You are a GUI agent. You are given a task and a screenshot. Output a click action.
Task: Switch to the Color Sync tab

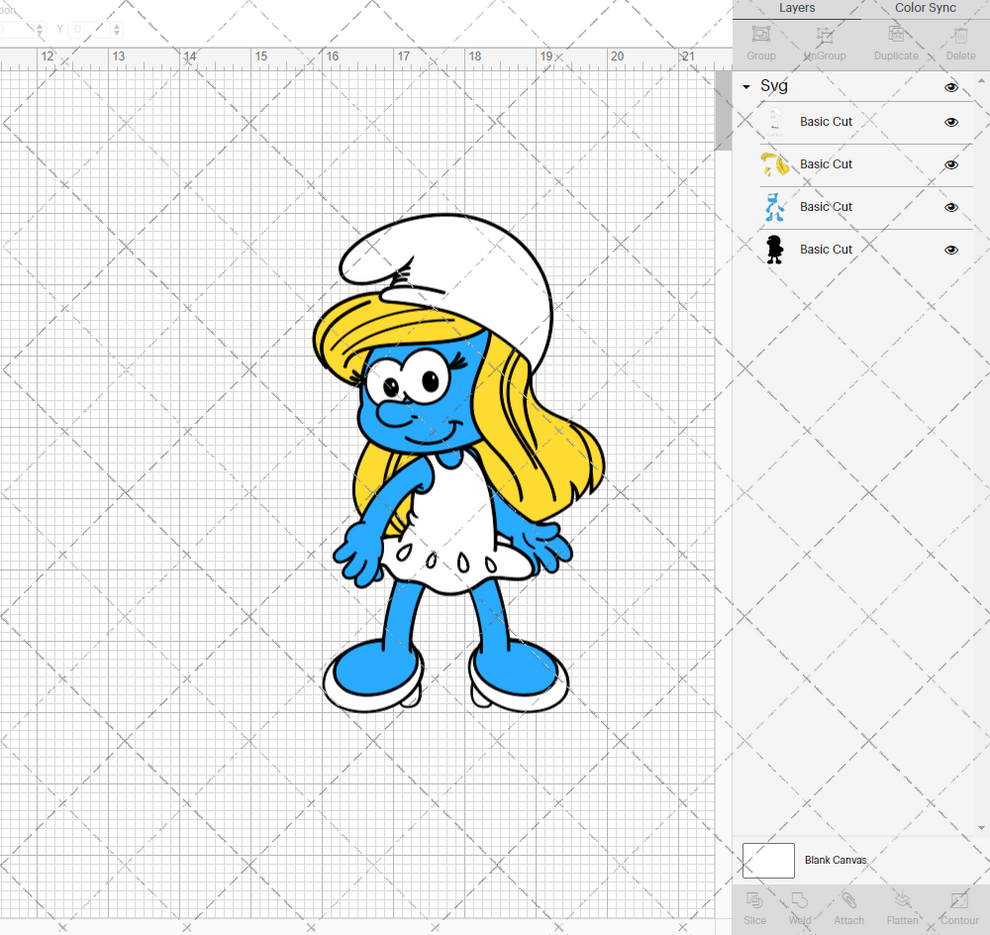point(924,8)
